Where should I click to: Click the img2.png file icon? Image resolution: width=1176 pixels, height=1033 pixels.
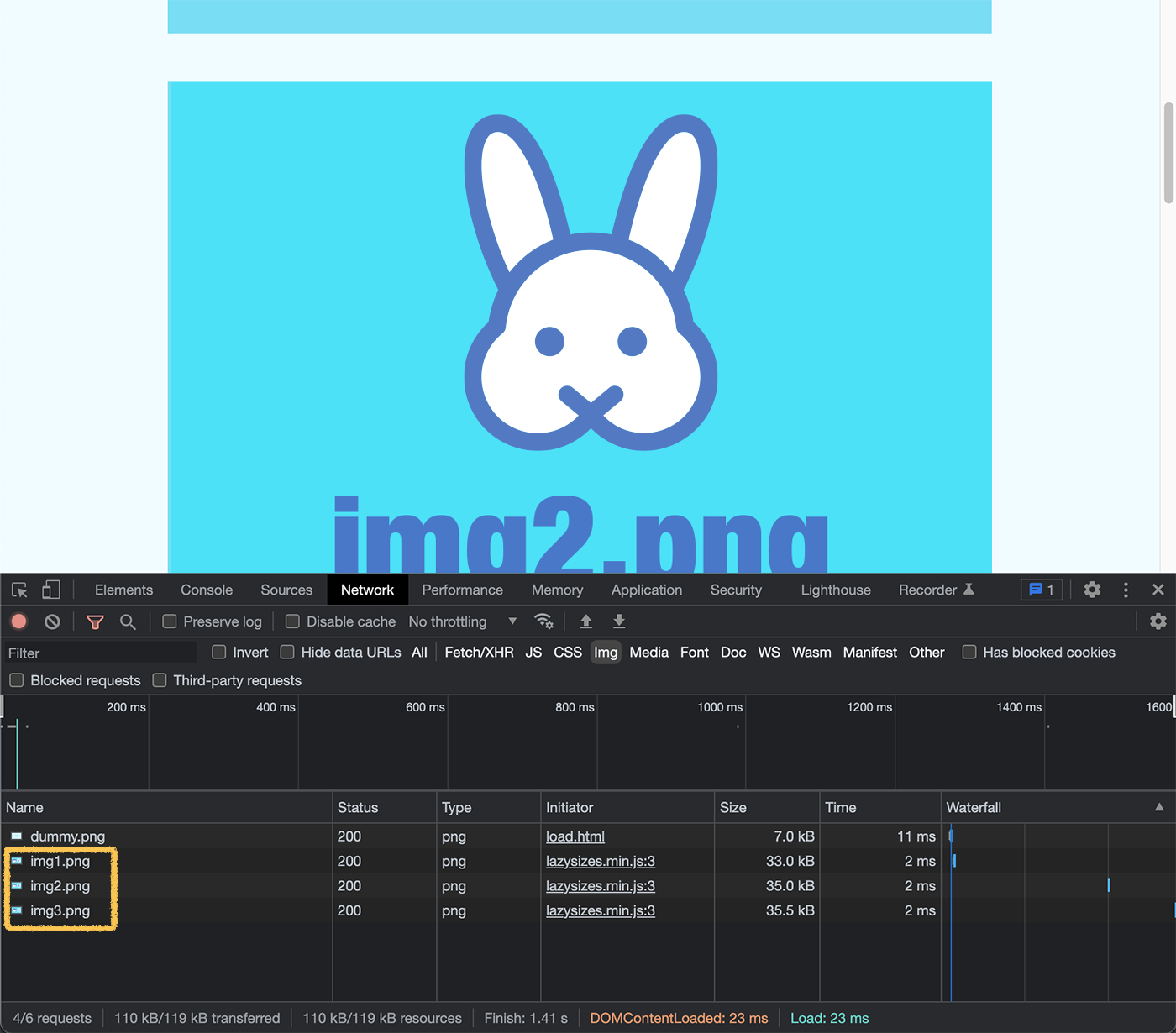tap(17, 885)
